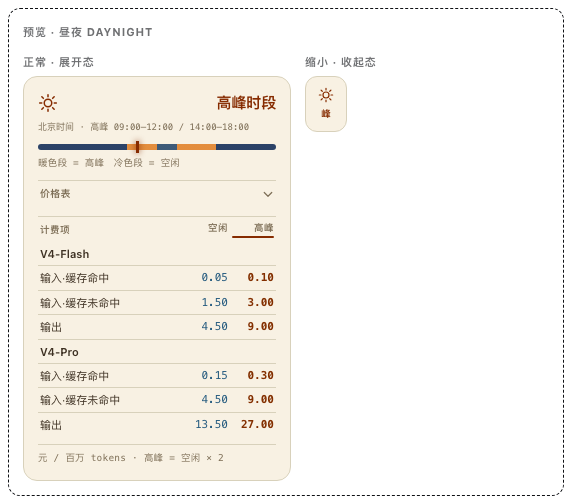Viewport: 572px width, 504px height.
Task: Click V4-Pro 输出 idle price 13.50
Action: [211, 424]
